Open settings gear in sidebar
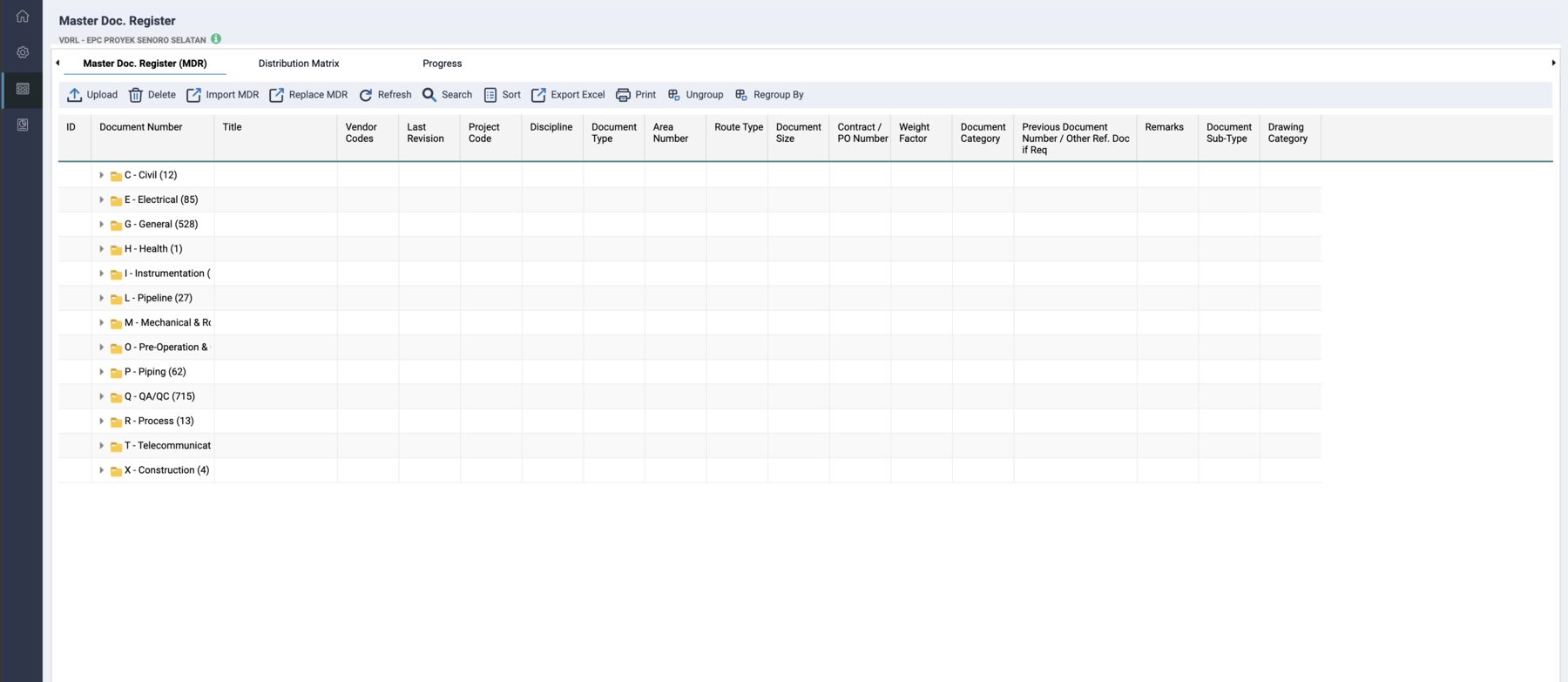 point(23,52)
